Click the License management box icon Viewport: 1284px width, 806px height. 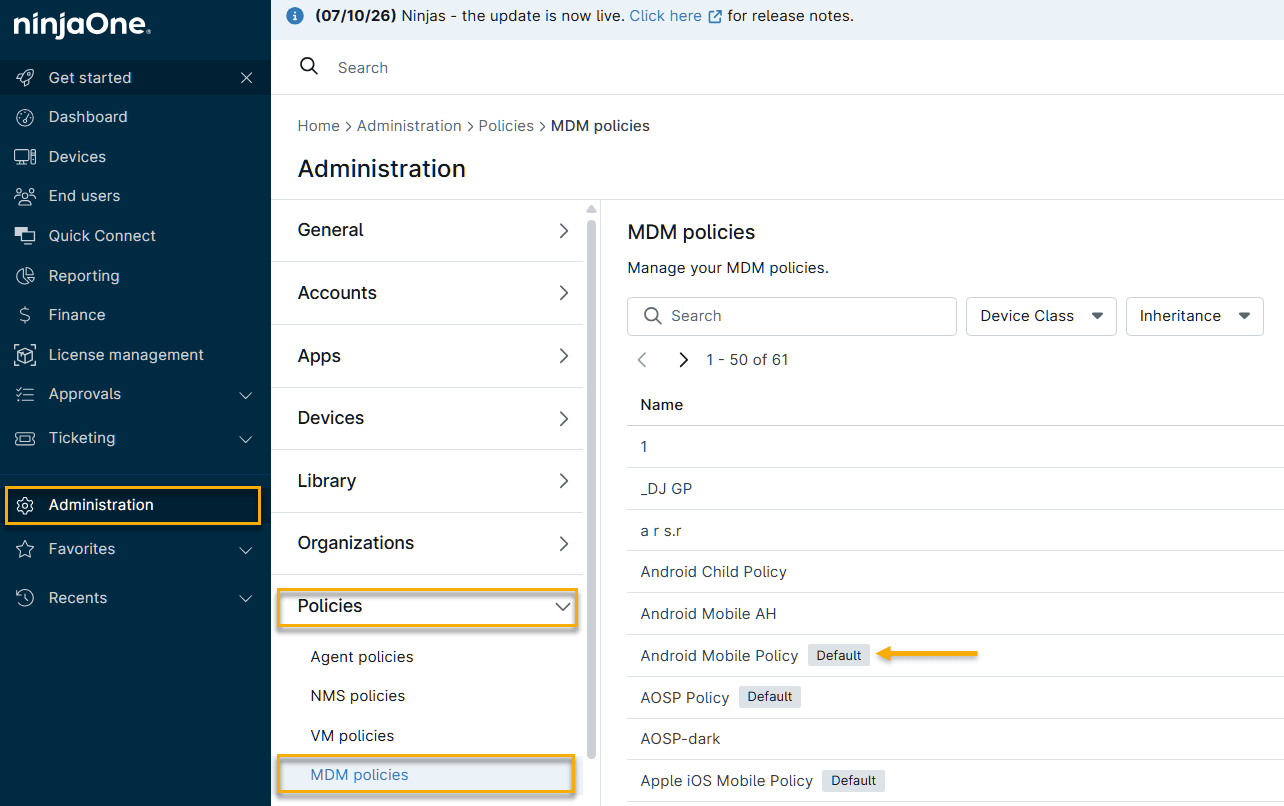click(x=25, y=355)
